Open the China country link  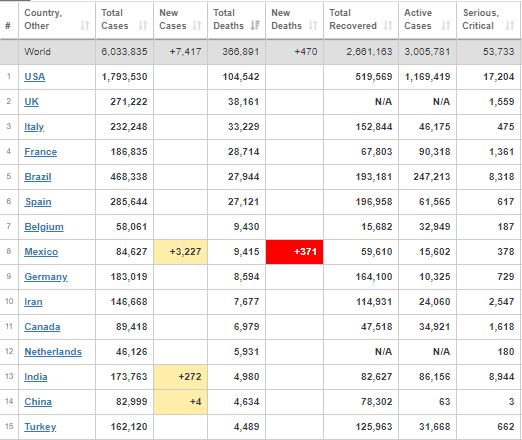pos(38,402)
